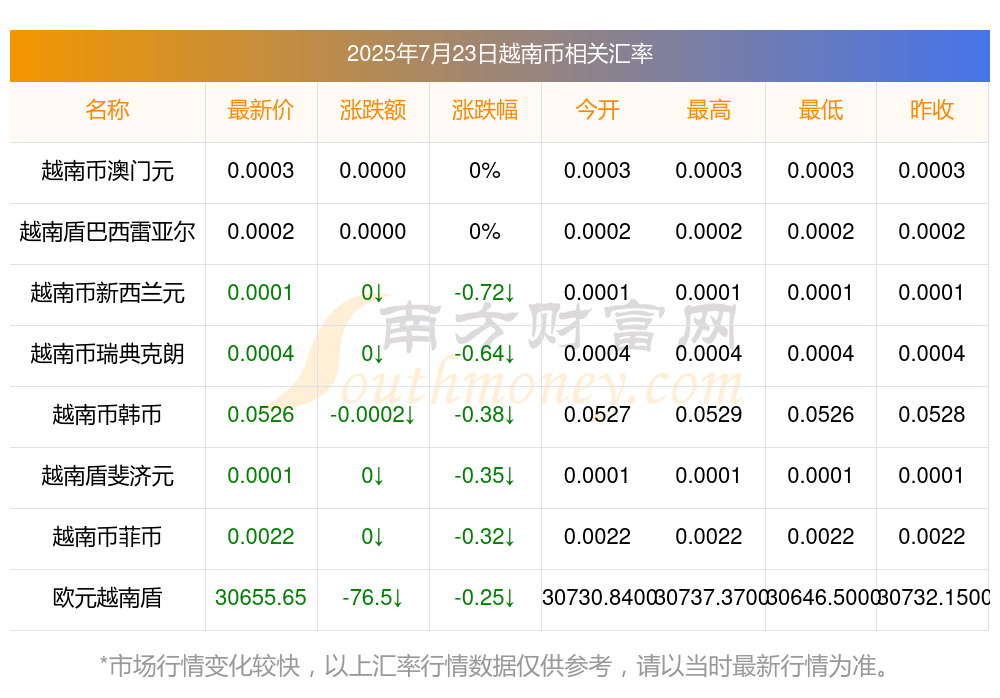Click latest price 0.0022 for 越南币菲币

(x=261, y=537)
